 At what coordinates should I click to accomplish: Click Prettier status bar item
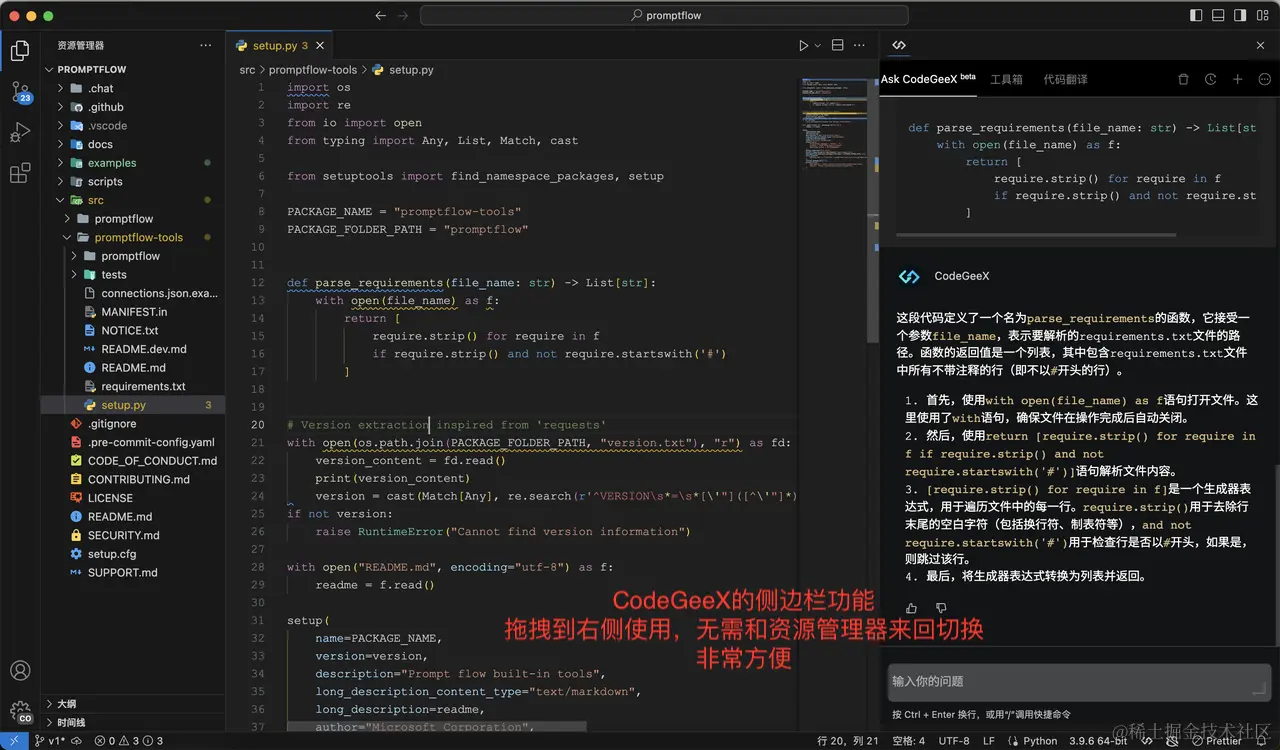tap(1217, 741)
